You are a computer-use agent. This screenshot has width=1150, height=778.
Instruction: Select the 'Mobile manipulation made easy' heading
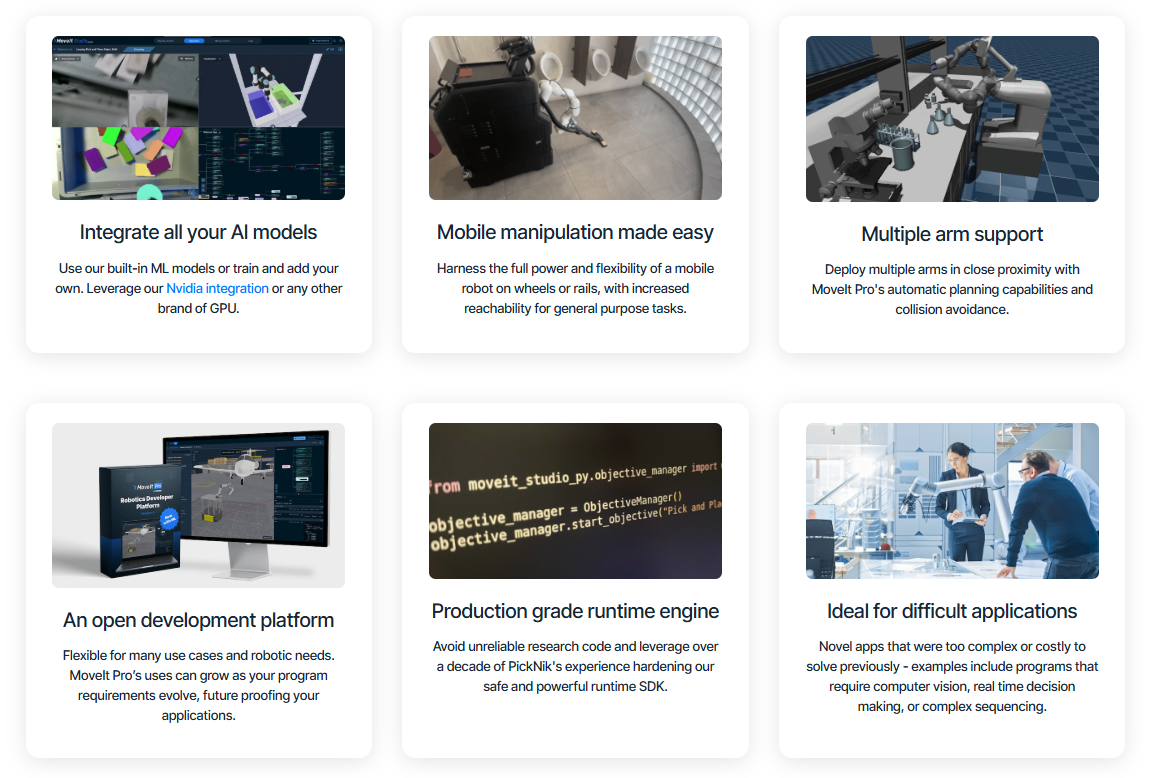click(575, 232)
